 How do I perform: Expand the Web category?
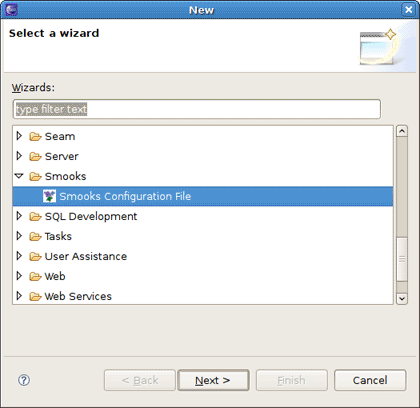(19, 276)
